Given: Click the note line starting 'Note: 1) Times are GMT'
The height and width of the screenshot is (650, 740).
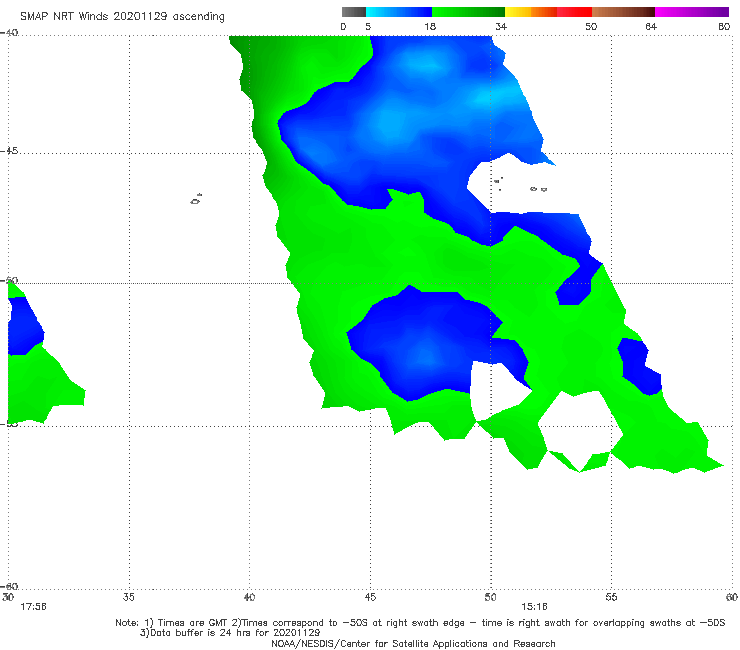Looking at the screenshot, I should [420, 623].
